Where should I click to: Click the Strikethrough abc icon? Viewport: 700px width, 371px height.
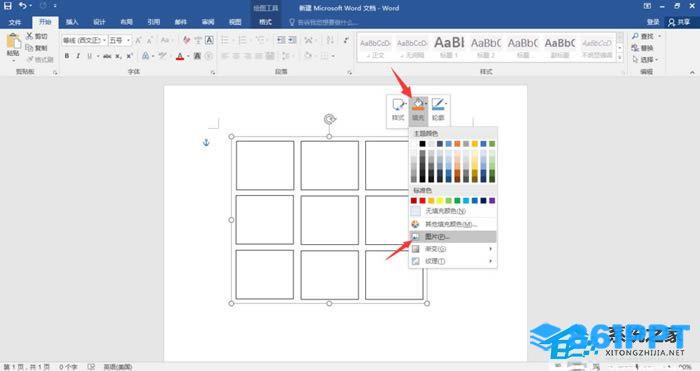click(107, 56)
